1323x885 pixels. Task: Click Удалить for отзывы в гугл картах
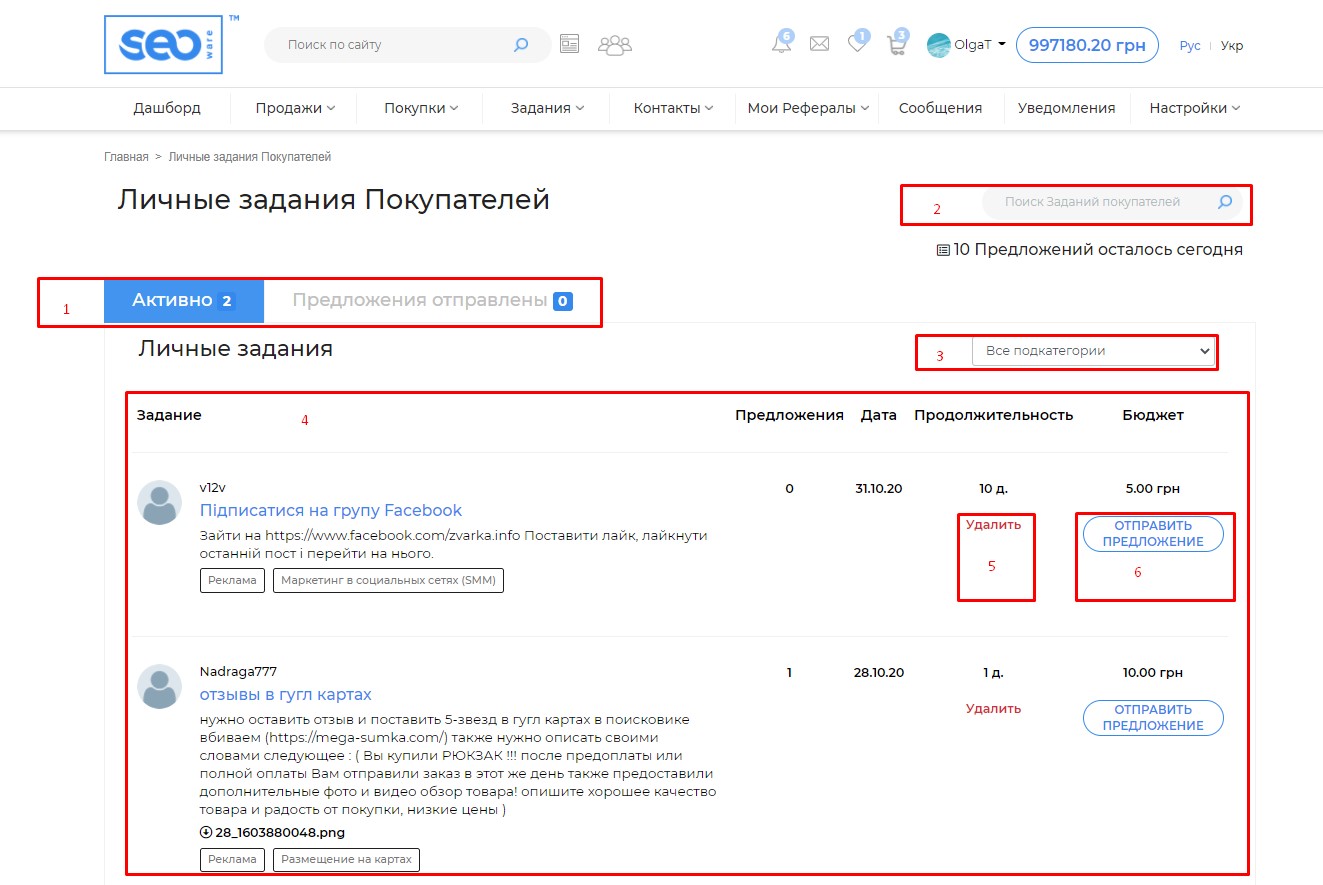[x=993, y=709]
